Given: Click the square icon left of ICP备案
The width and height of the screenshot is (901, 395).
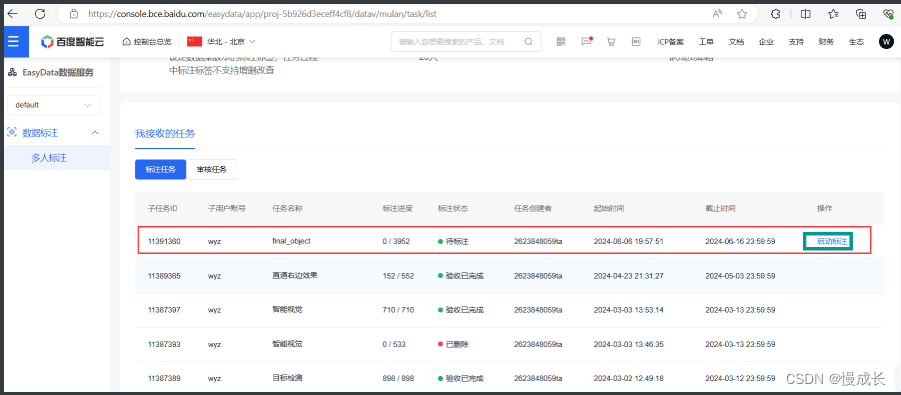Looking at the screenshot, I should click(636, 41).
